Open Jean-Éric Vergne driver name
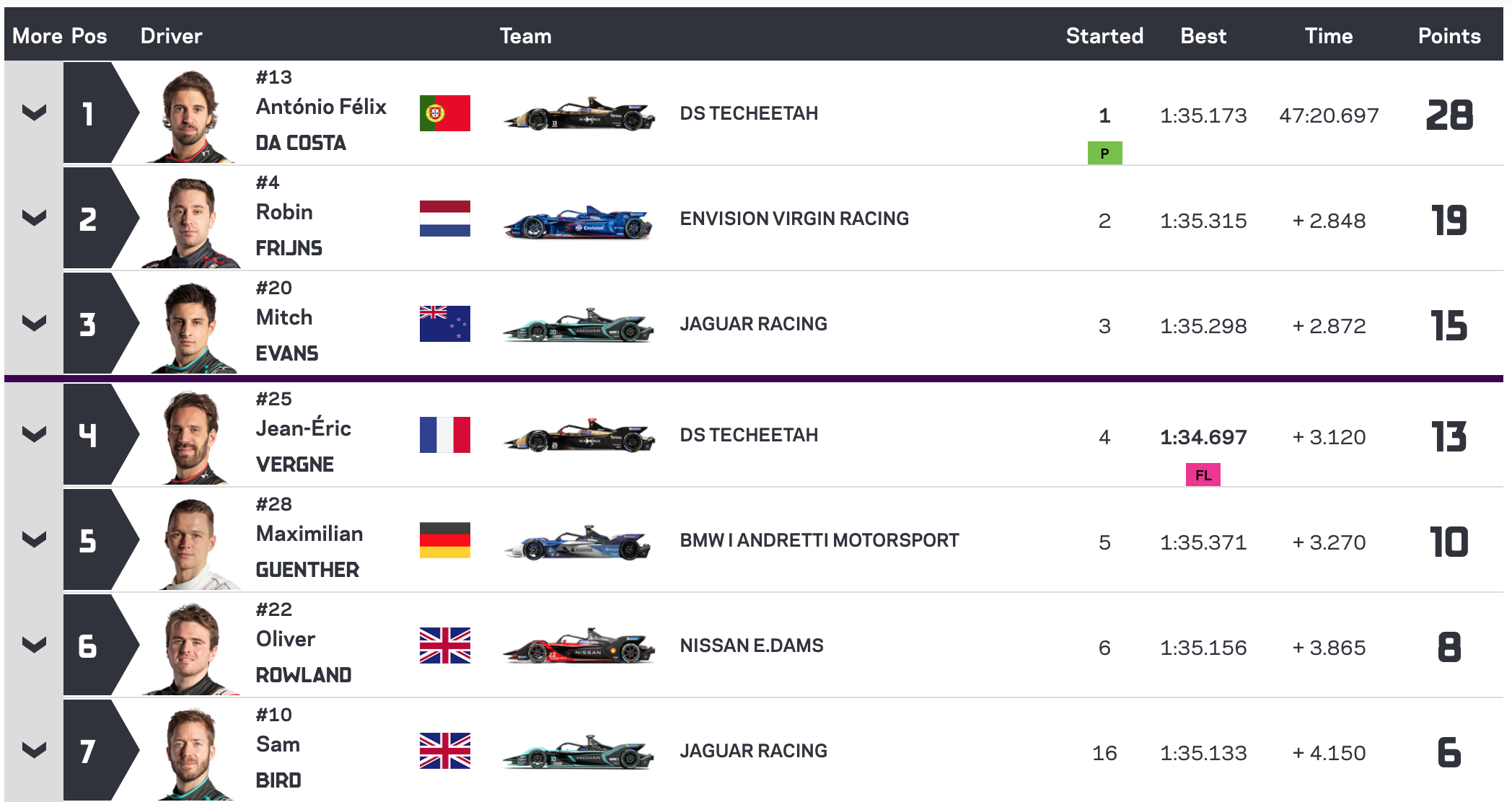Image resolution: width=1512 pixels, height=802 pixels. pyautogui.click(x=304, y=446)
